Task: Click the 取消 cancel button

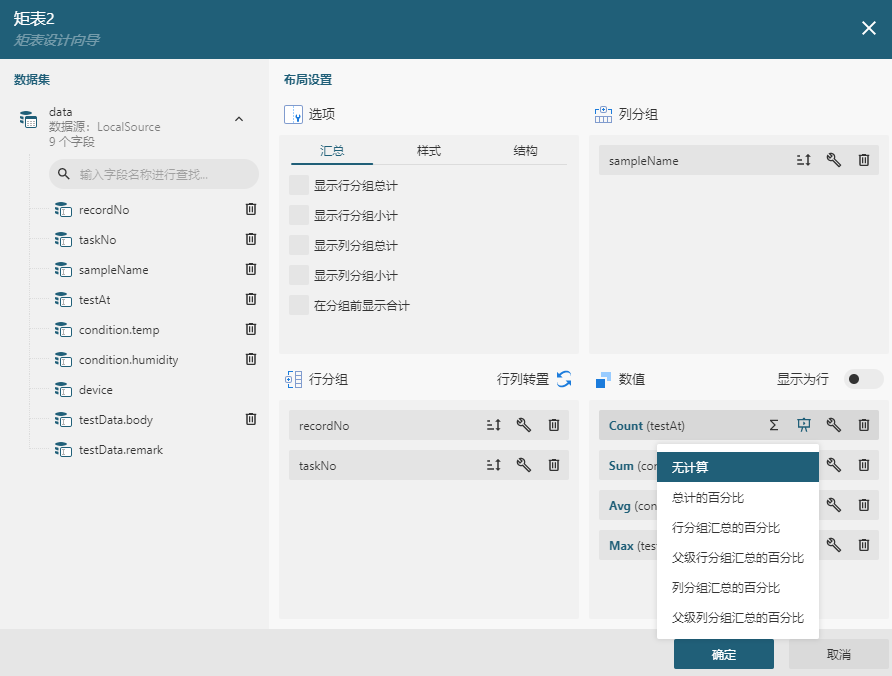Action: tap(839, 654)
